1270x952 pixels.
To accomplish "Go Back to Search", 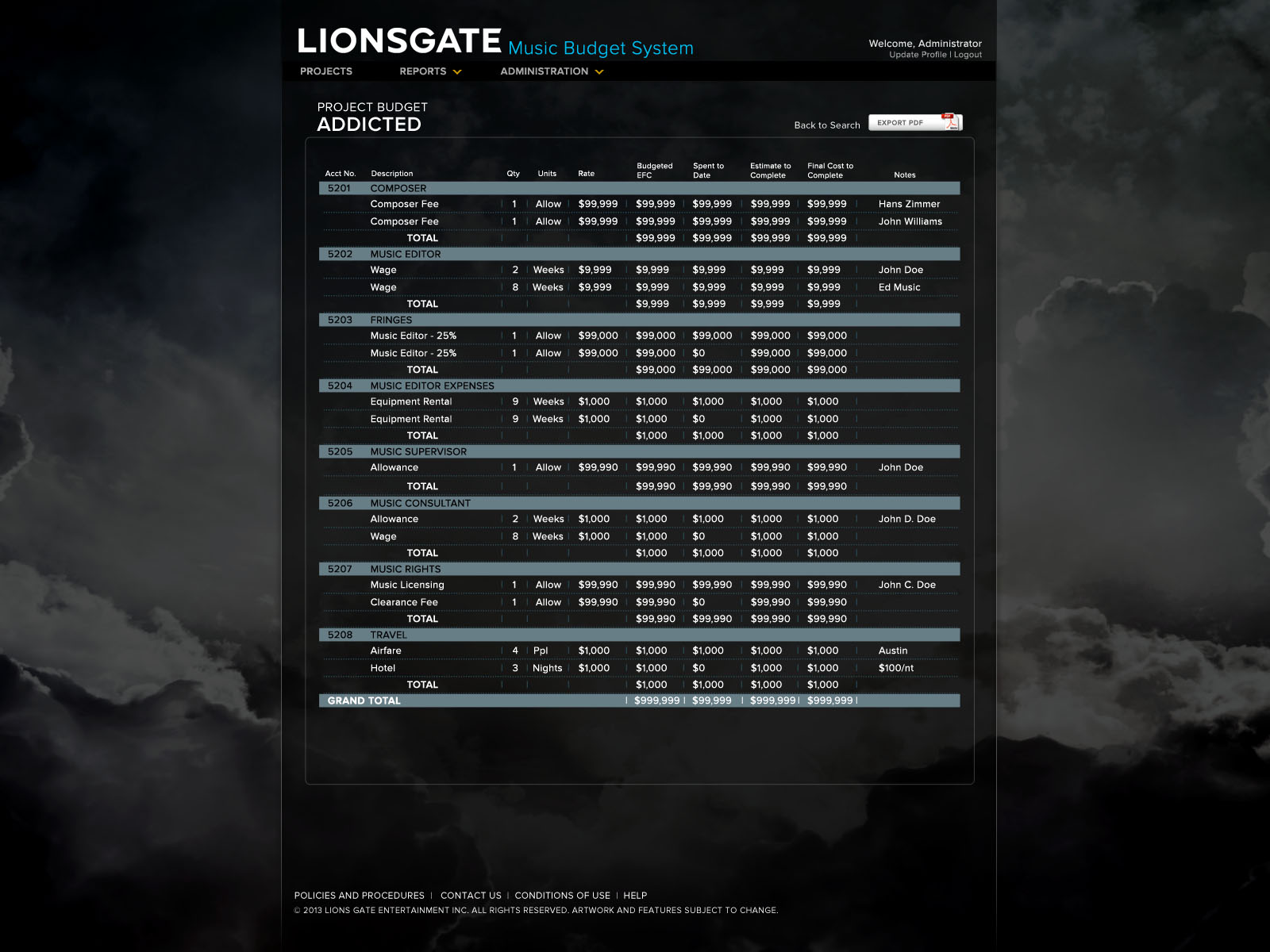I will (x=826, y=125).
